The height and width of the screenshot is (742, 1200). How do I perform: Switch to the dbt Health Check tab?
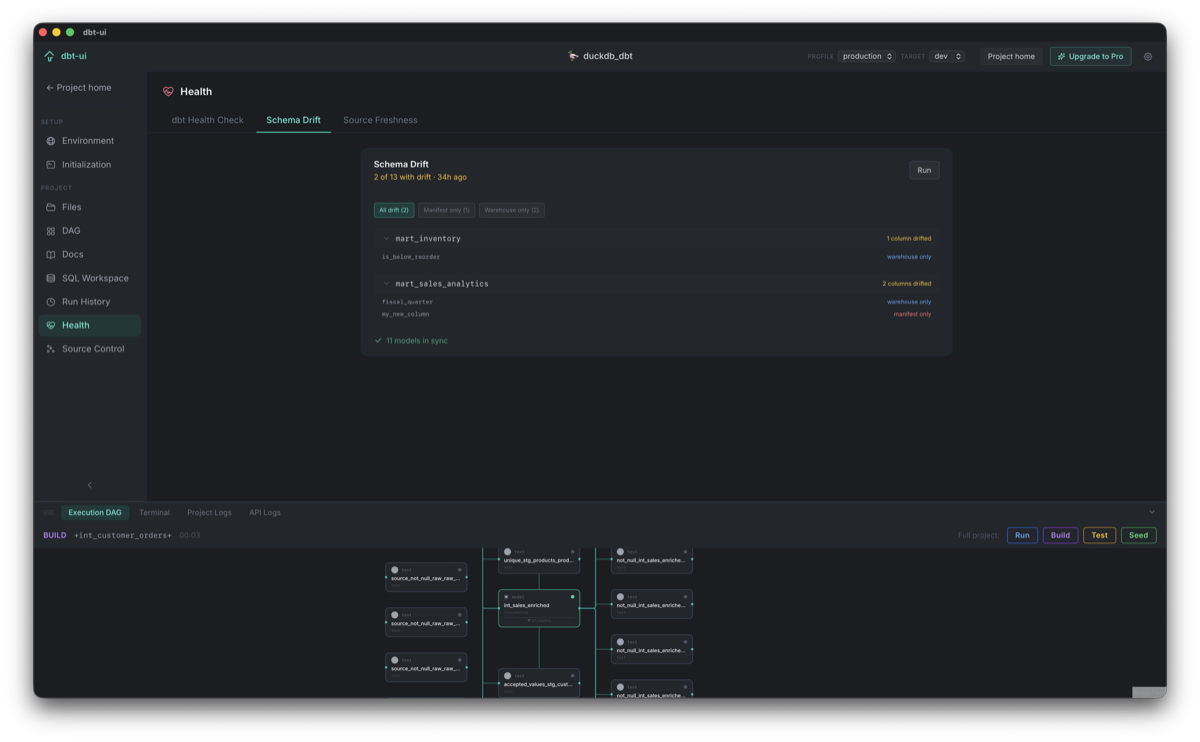coord(208,120)
